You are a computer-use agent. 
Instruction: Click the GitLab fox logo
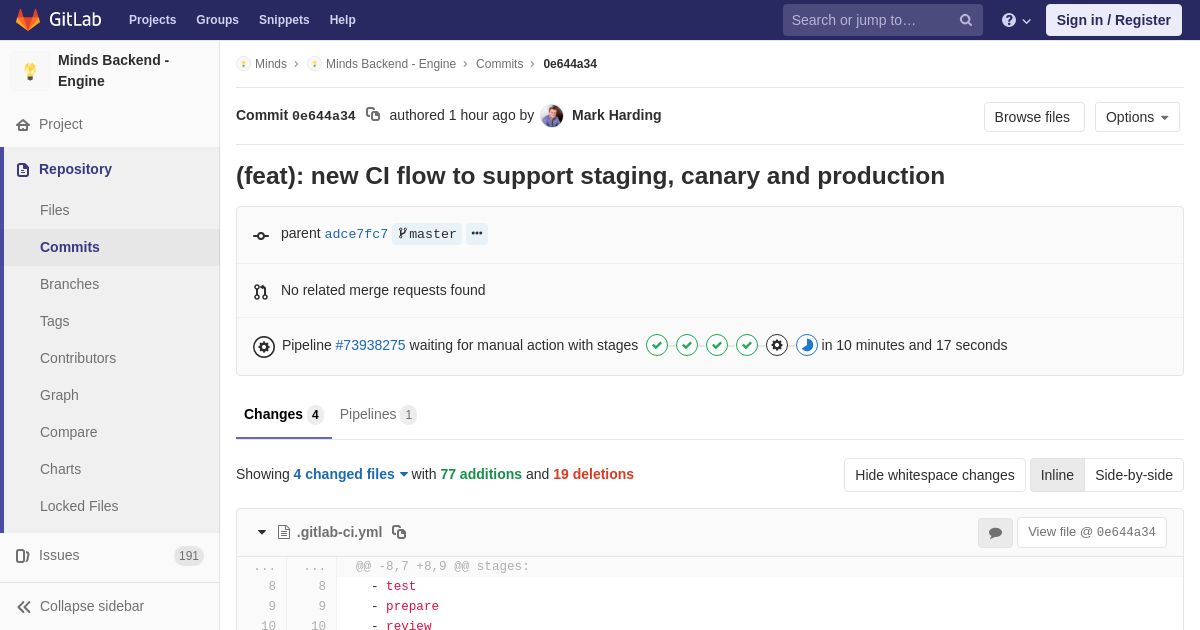pos(28,20)
